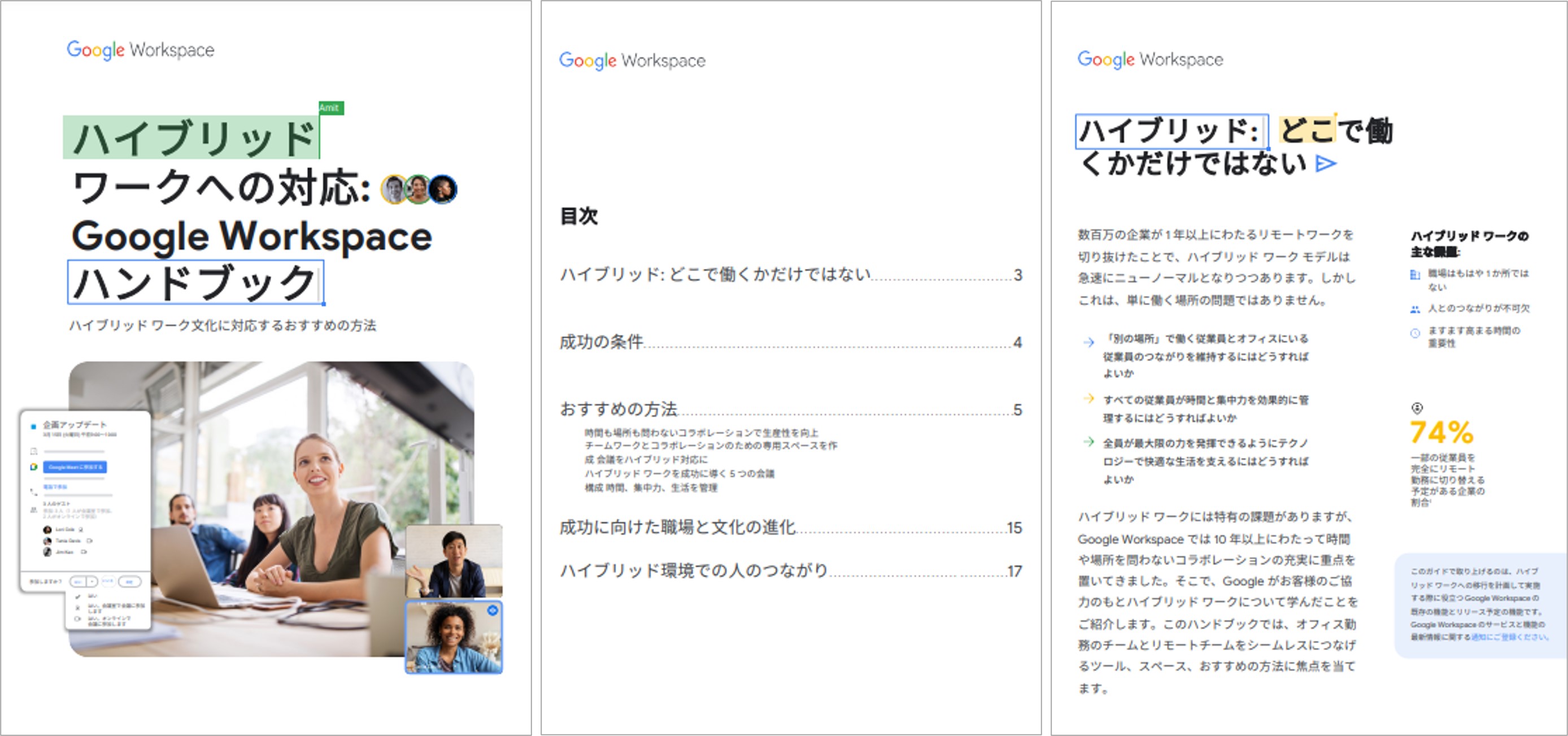Click the blue play arrow icon after the heading
Image resolution: width=1568 pixels, height=736 pixels.
click(x=1325, y=164)
